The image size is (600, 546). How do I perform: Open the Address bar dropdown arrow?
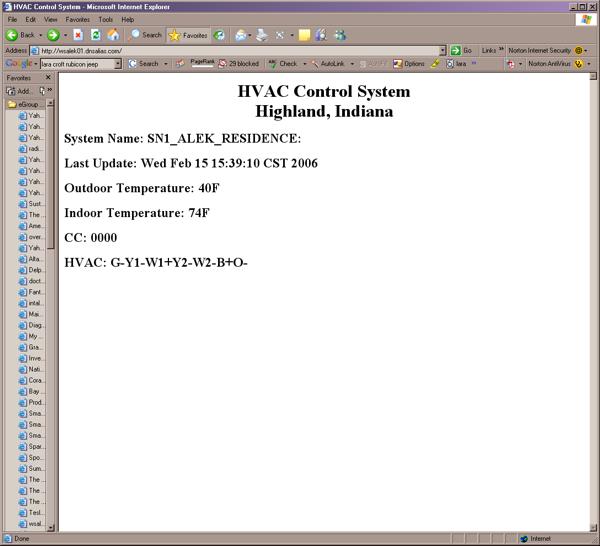pyautogui.click(x=442, y=50)
